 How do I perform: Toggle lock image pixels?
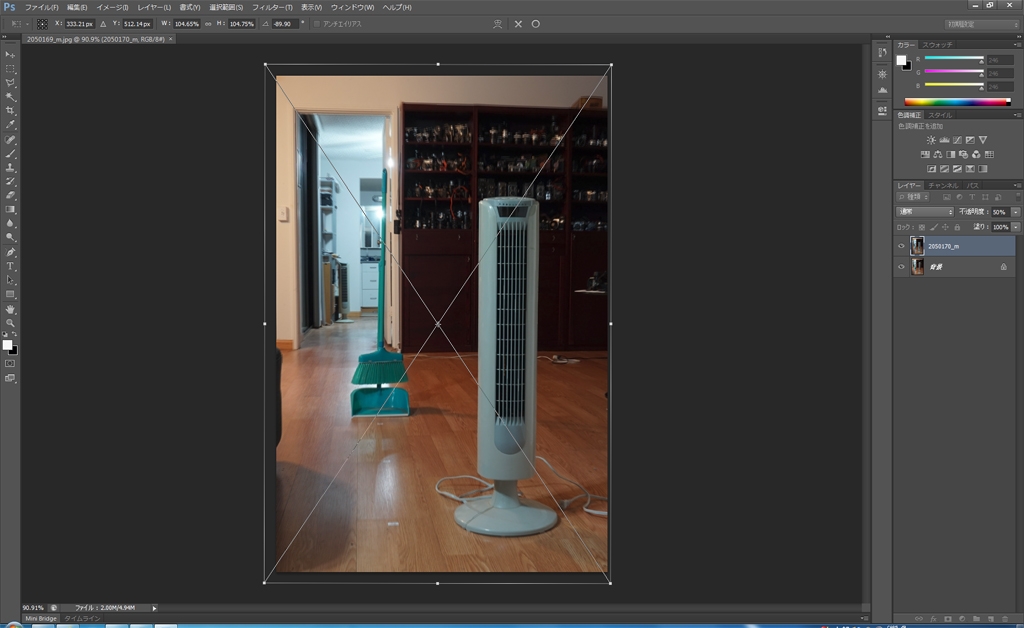[x=934, y=227]
